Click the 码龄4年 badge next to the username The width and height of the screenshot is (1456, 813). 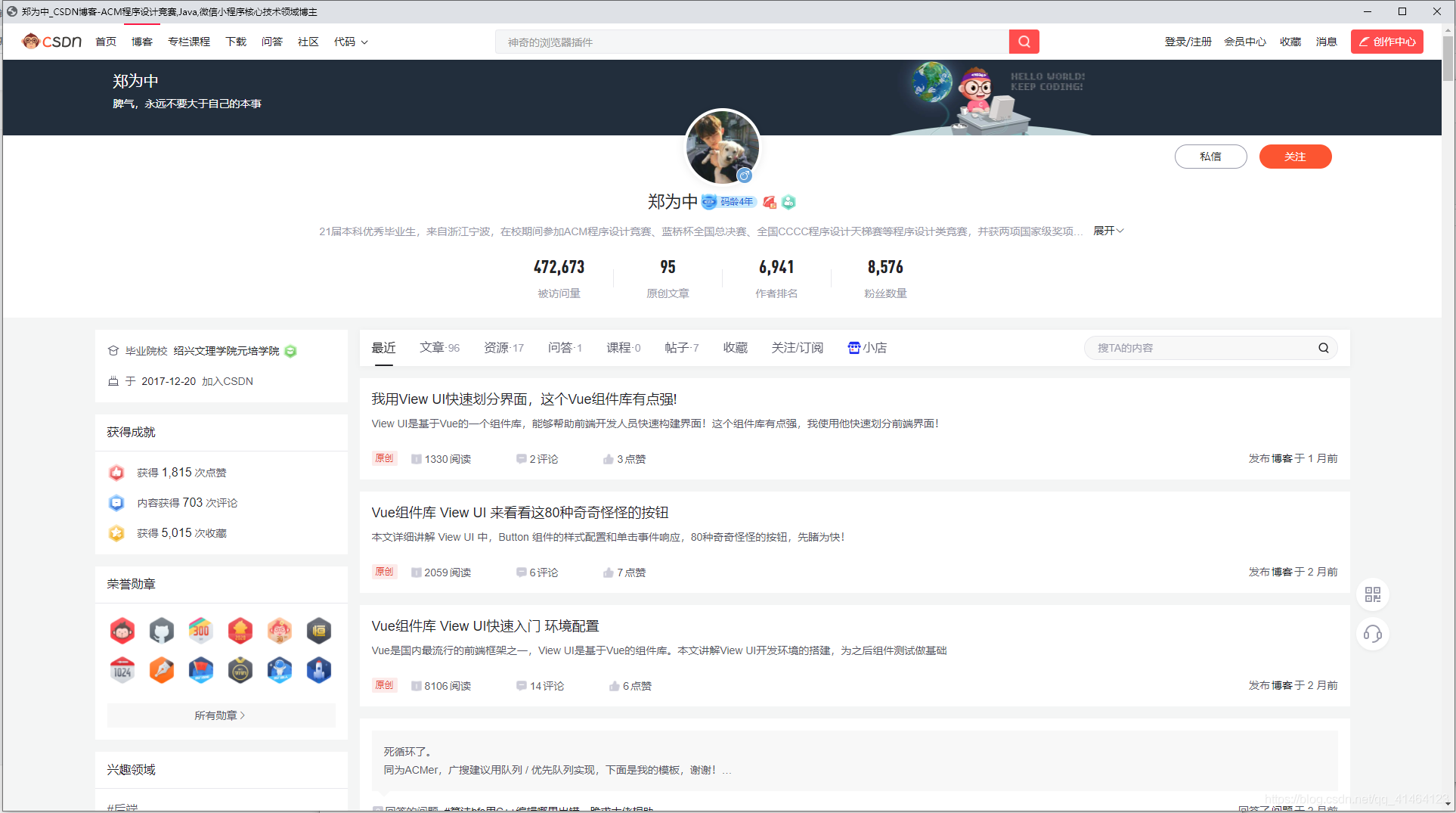tap(730, 202)
